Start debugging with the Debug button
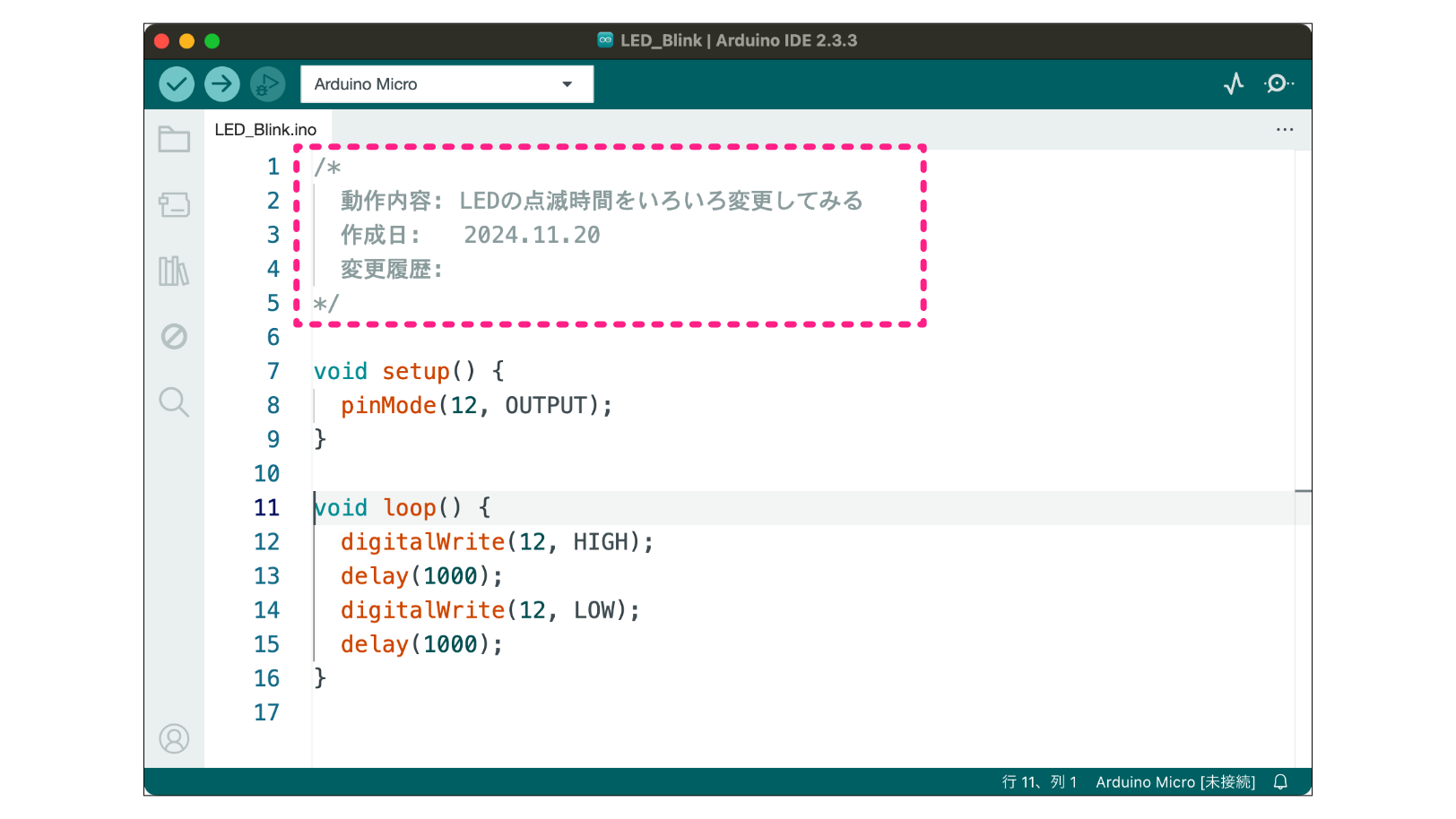 click(x=267, y=84)
